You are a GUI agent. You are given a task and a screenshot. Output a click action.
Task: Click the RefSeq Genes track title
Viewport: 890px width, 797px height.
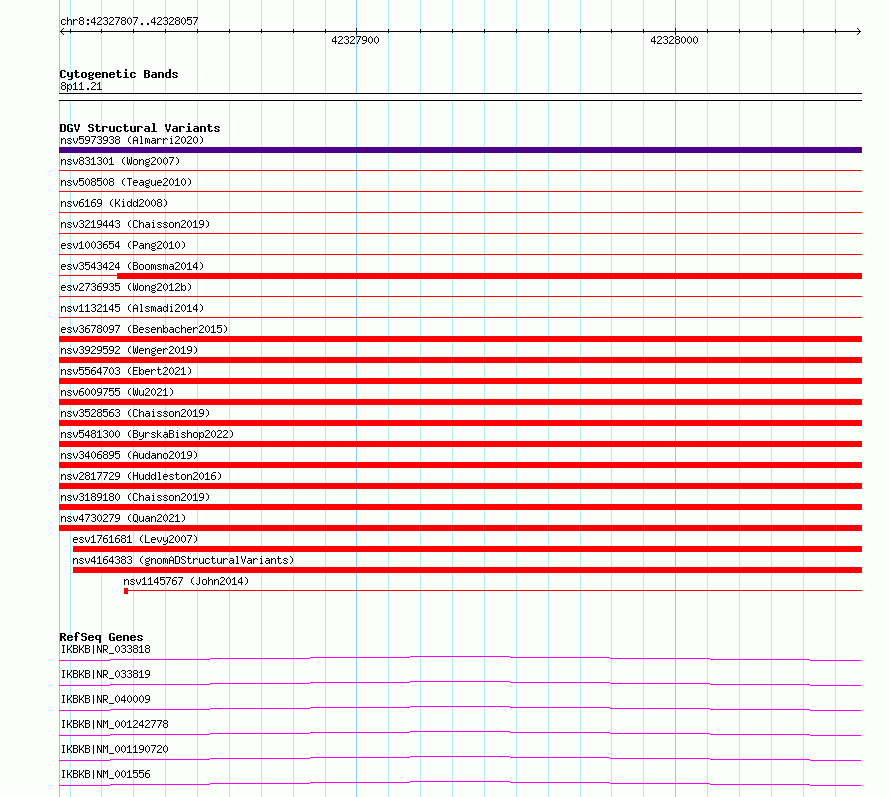[x=101, y=637]
